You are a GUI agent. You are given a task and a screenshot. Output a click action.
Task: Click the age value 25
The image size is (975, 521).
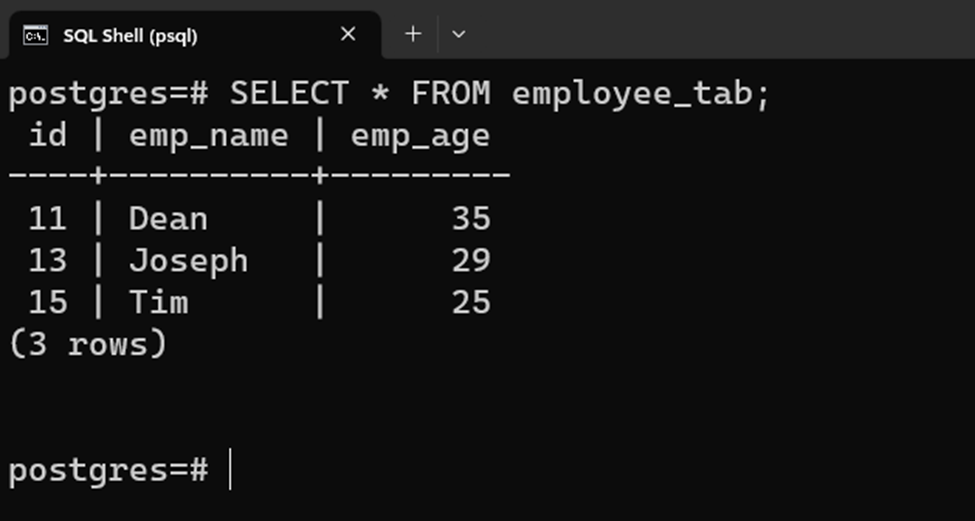click(x=470, y=302)
